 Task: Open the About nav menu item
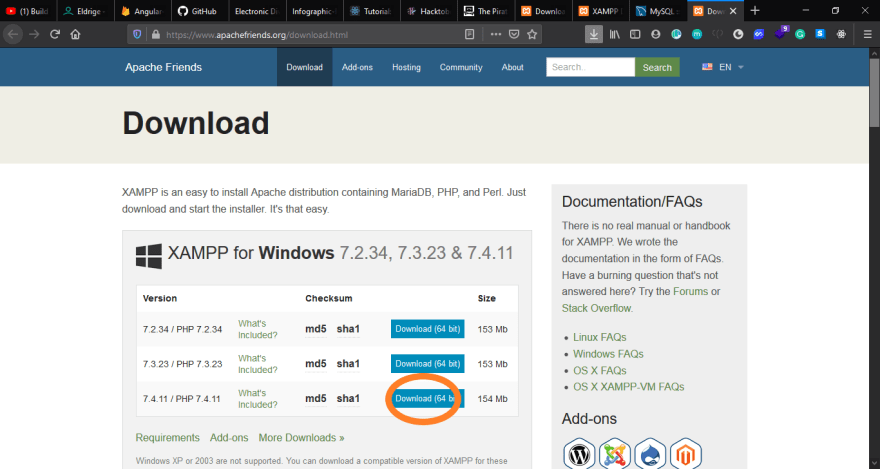click(512, 67)
